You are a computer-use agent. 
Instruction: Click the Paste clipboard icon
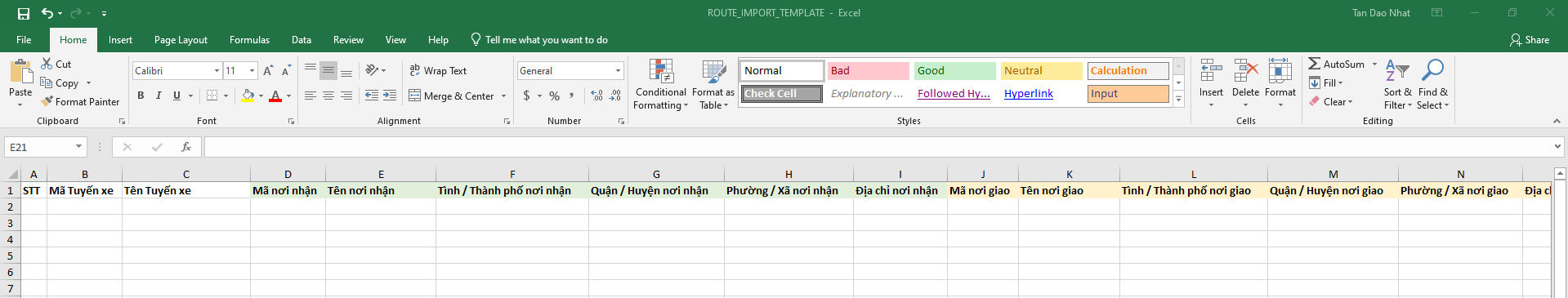[20, 72]
